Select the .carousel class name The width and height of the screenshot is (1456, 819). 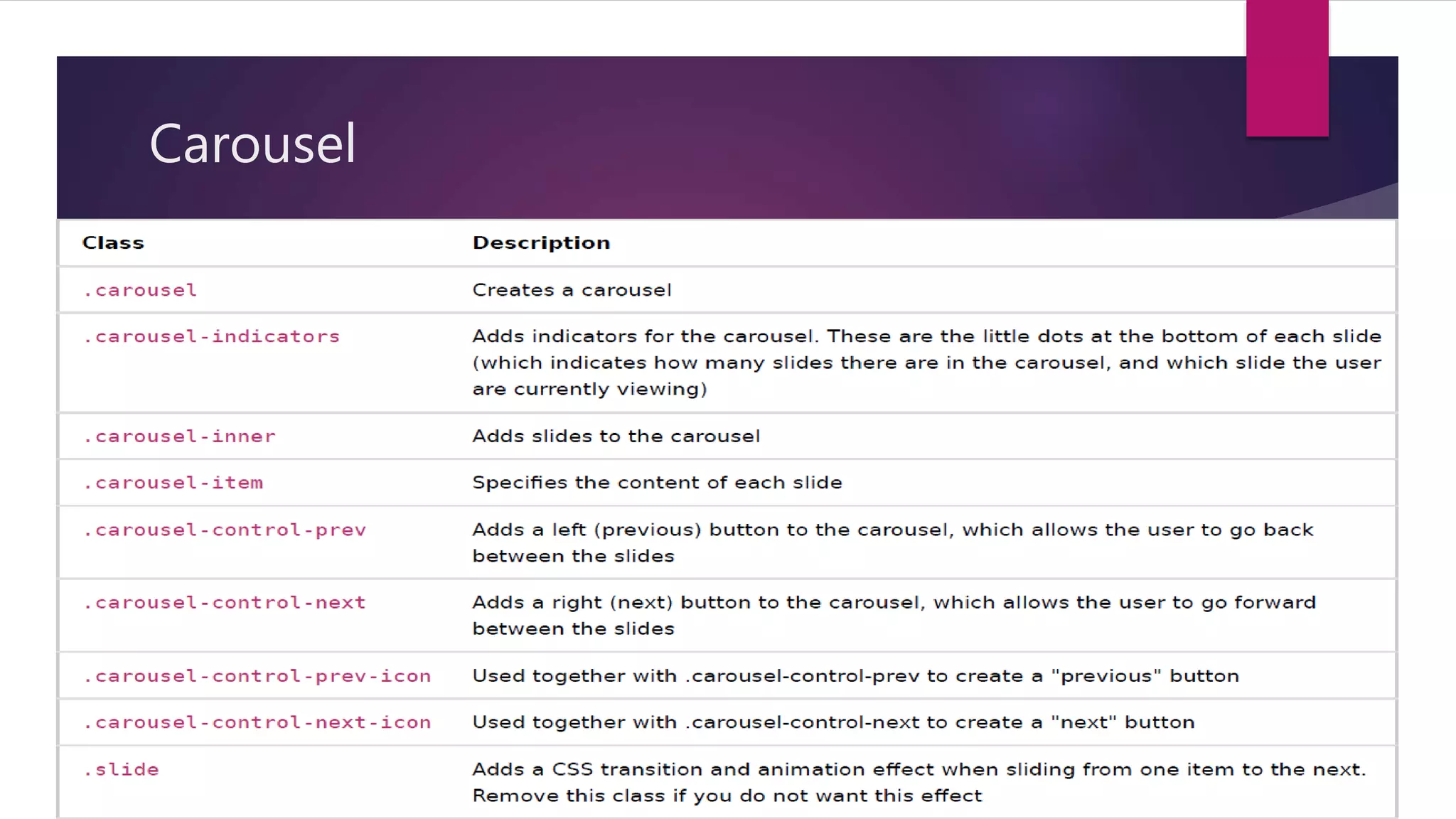(140, 290)
